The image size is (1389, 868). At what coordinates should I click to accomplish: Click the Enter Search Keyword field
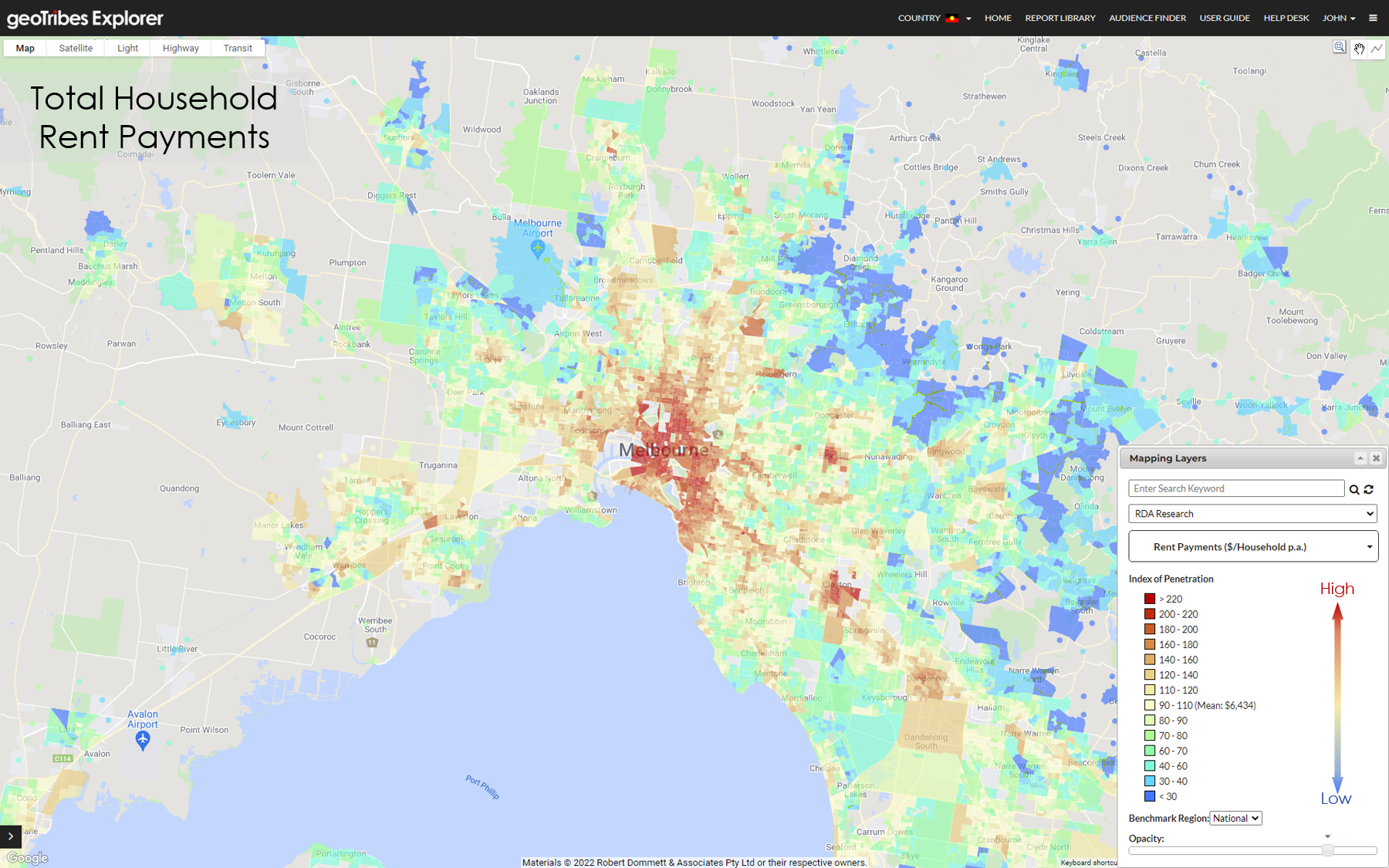(x=1235, y=488)
